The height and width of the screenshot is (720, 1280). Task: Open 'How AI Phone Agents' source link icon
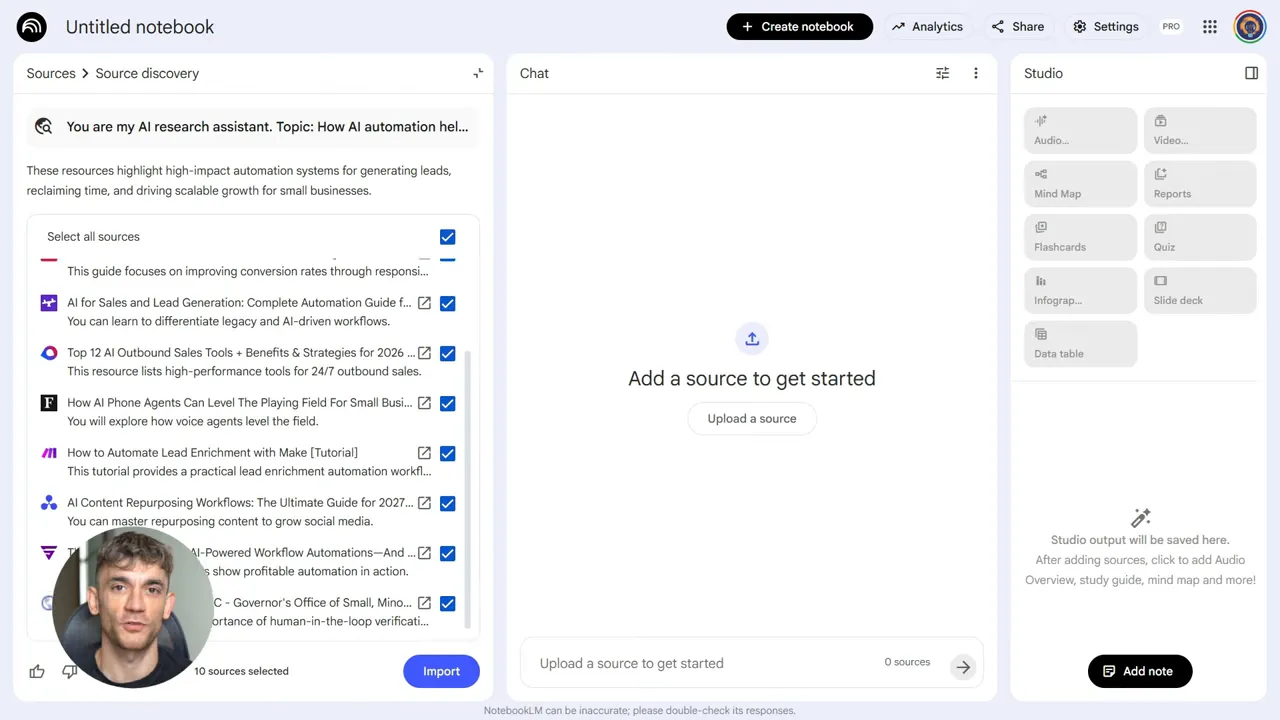point(424,403)
